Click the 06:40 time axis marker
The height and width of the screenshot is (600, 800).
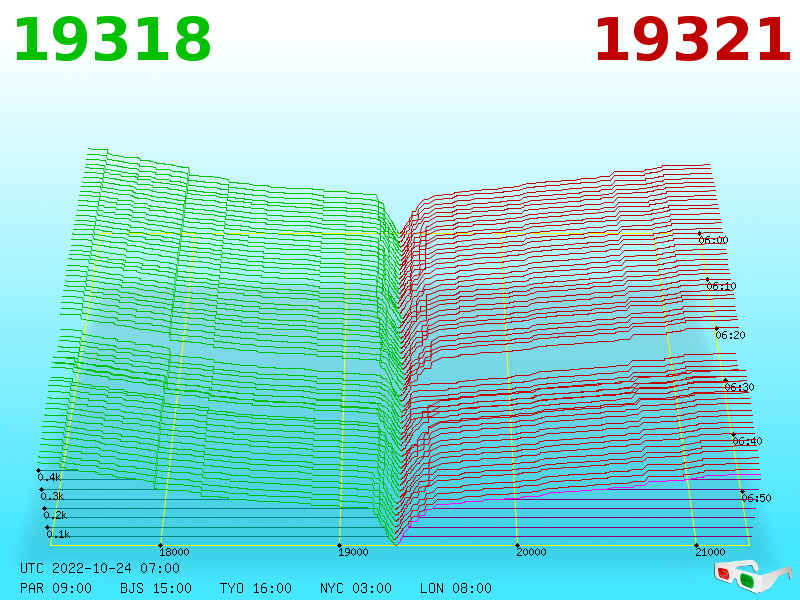(x=747, y=441)
